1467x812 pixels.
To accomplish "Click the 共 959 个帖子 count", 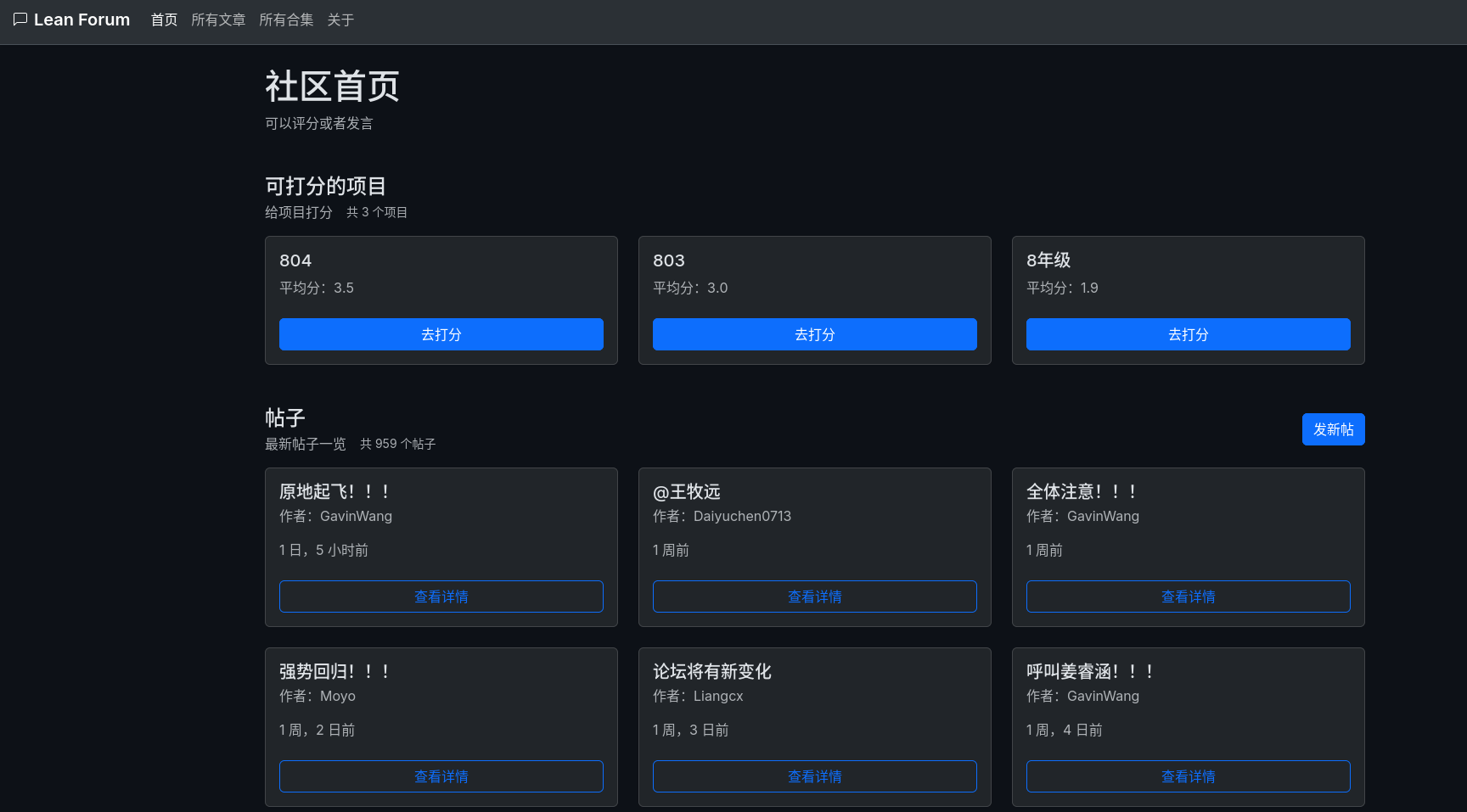I will point(398,444).
